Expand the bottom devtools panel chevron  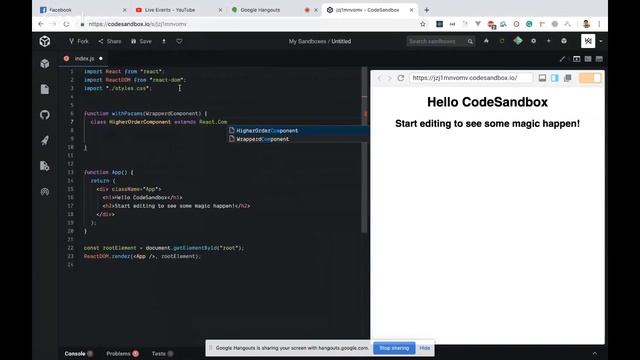pos(595,353)
